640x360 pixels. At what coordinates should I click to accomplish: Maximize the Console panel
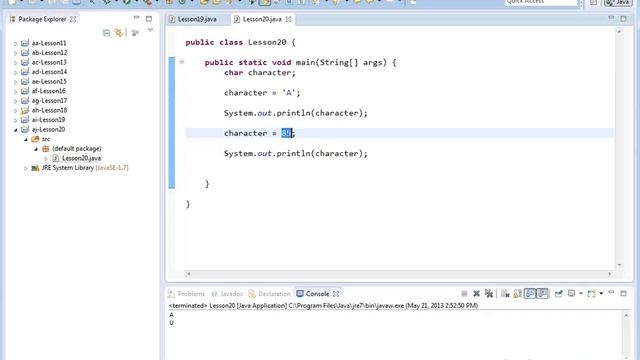pyautogui.click(x=623, y=293)
